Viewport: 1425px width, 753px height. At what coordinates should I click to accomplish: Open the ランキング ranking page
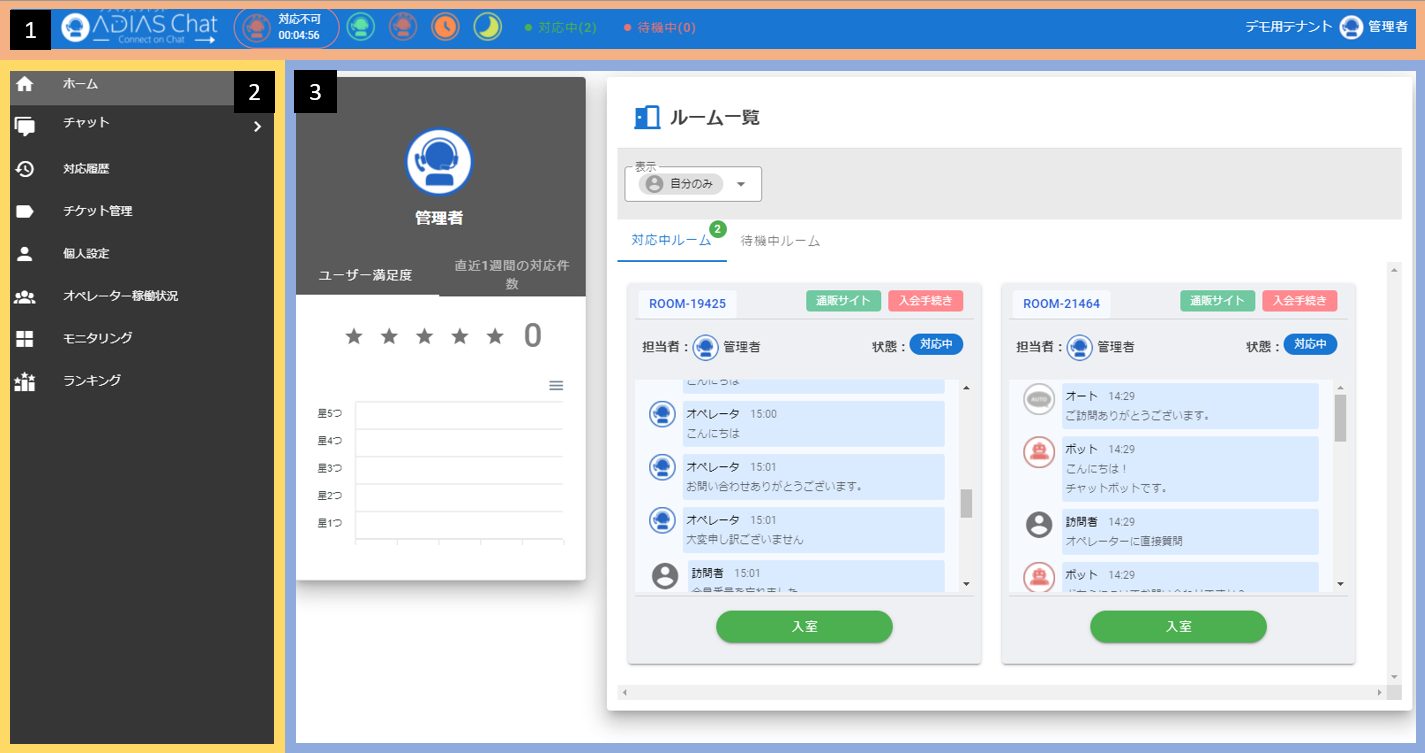click(x=91, y=380)
